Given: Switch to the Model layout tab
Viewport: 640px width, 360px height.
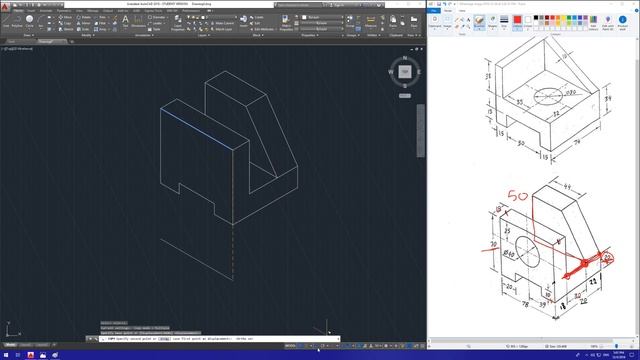Looking at the screenshot, I should (x=10, y=345).
